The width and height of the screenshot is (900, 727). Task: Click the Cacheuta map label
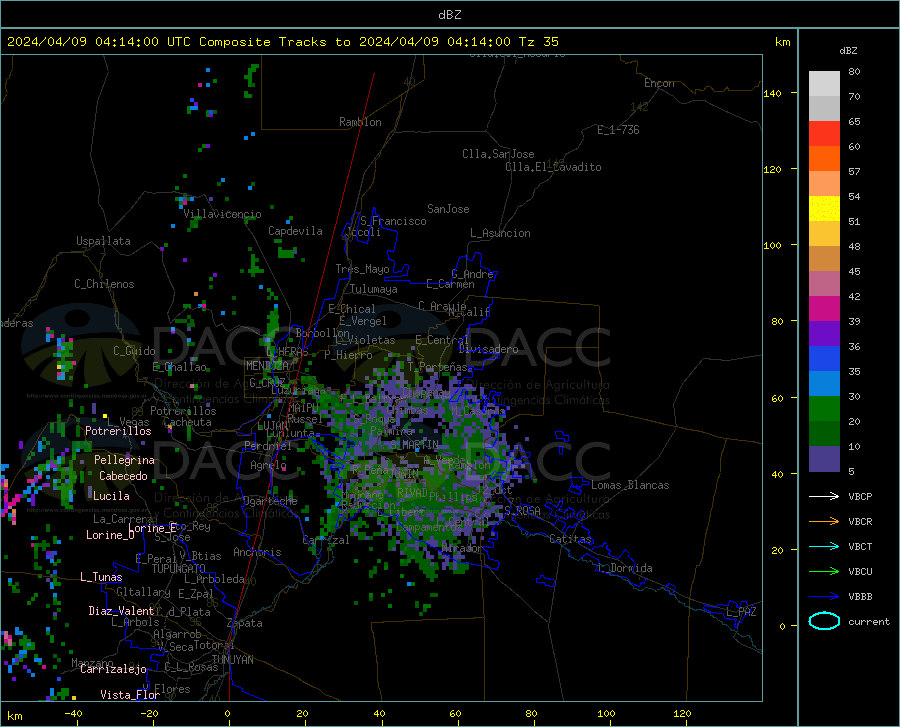[x=188, y=422]
